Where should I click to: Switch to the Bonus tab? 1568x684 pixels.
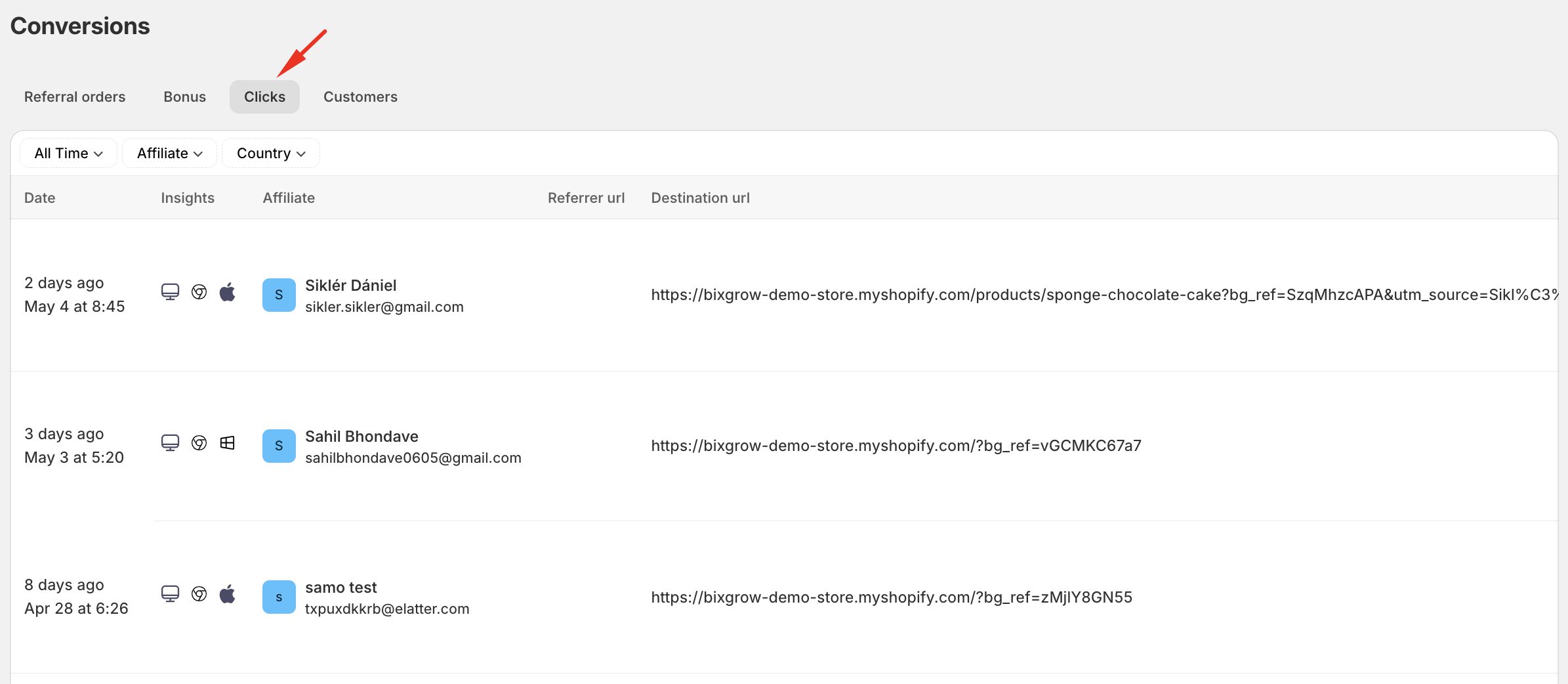pos(184,96)
